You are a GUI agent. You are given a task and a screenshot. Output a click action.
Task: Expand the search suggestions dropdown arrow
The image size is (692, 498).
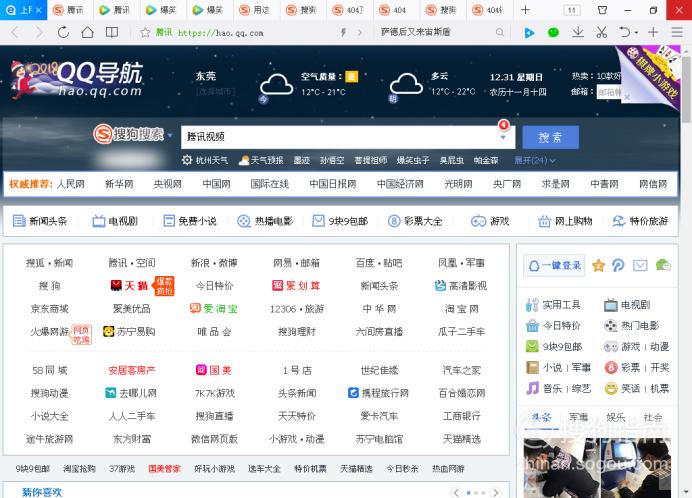tap(503, 137)
